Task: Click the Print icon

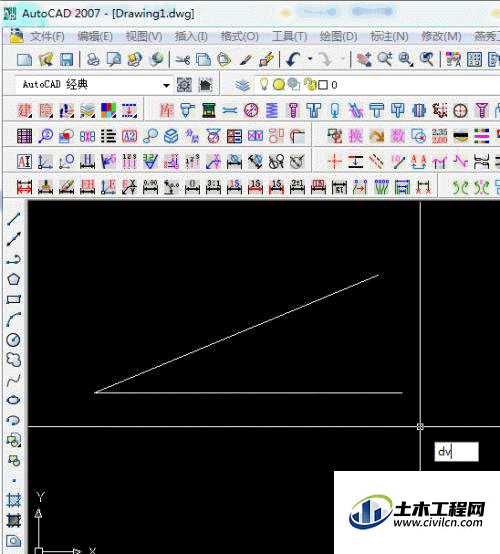Action: 93,59
